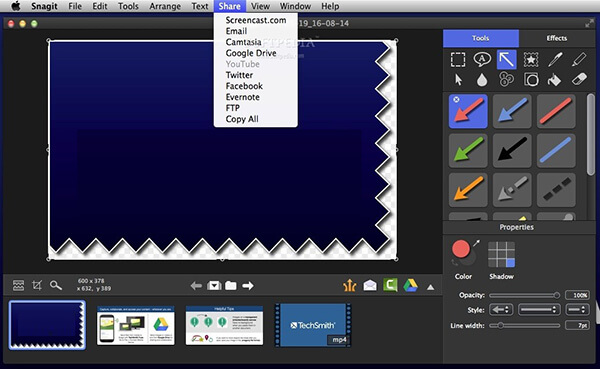Open the File menu
Image resolution: width=600 pixels, height=369 pixels.
coord(75,6)
